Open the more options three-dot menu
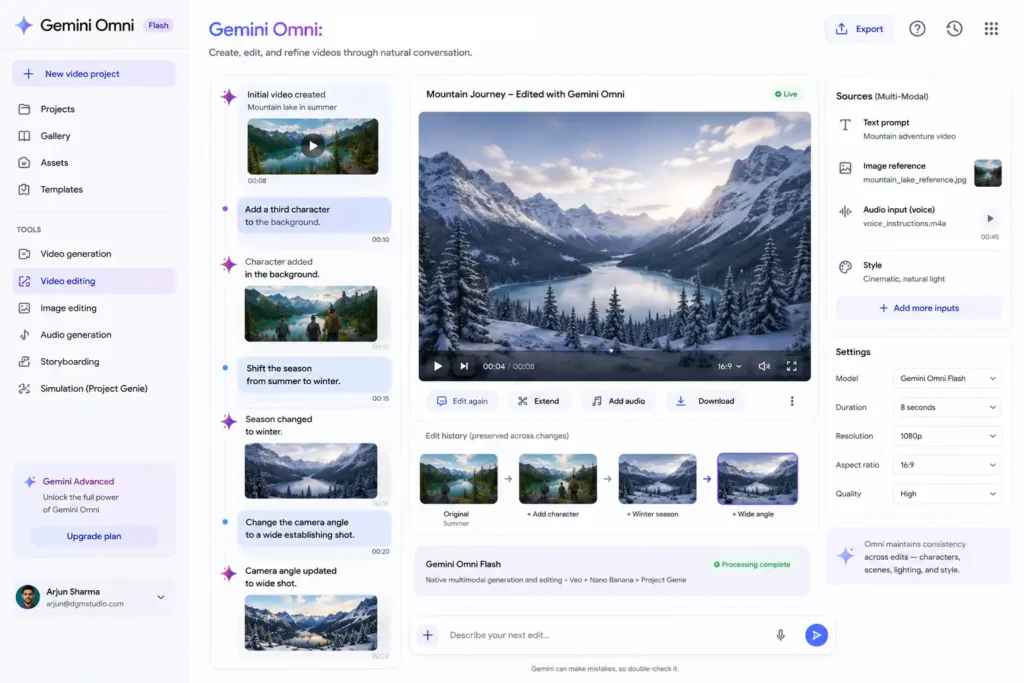 point(792,401)
